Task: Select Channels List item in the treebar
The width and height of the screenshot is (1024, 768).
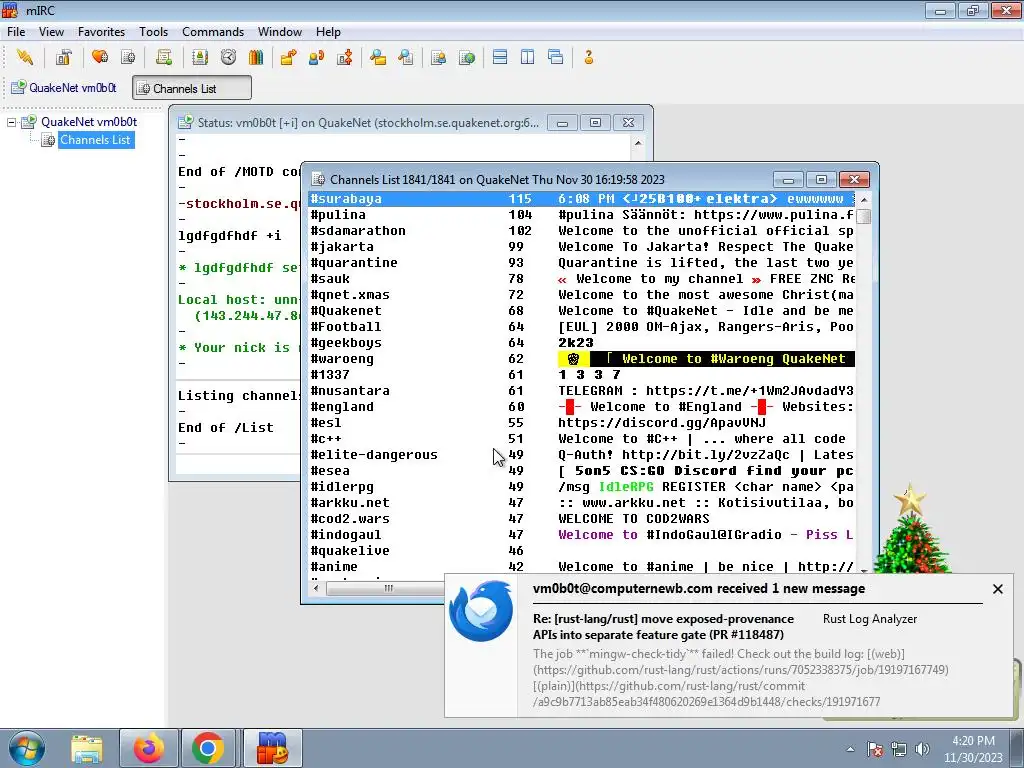Action: [95, 140]
